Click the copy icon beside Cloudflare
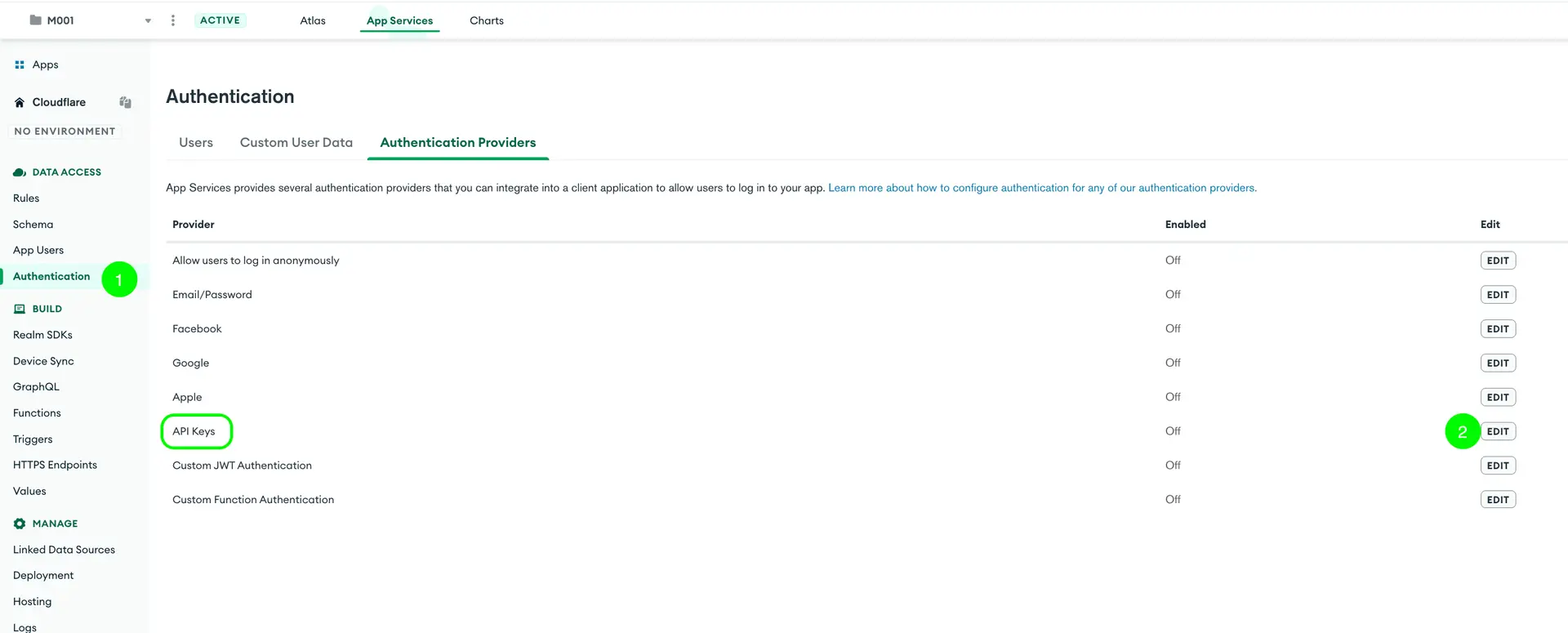Viewport: 1568px width, 633px height. (x=125, y=102)
